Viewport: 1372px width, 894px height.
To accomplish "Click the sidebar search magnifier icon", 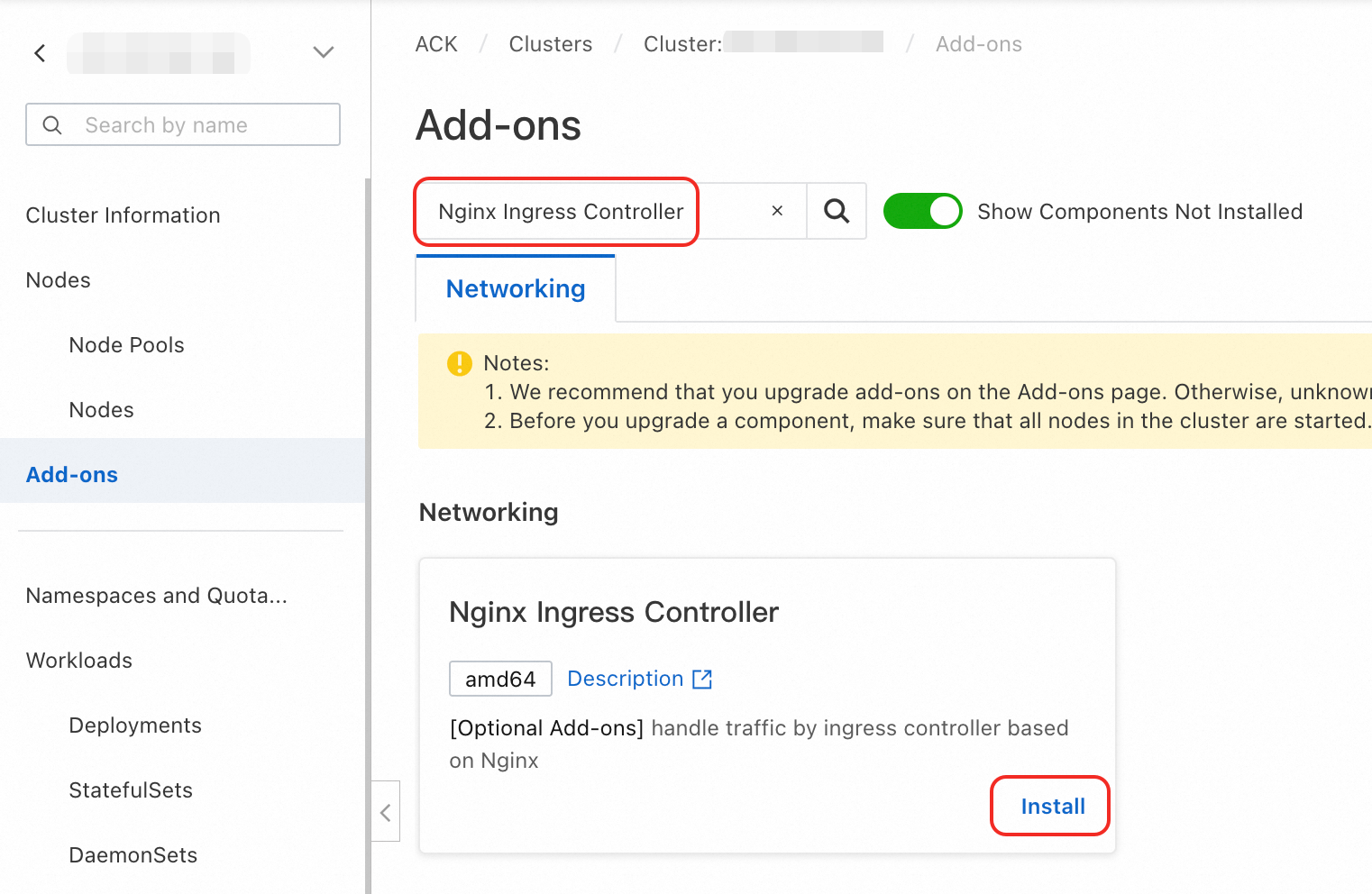I will (x=52, y=125).
